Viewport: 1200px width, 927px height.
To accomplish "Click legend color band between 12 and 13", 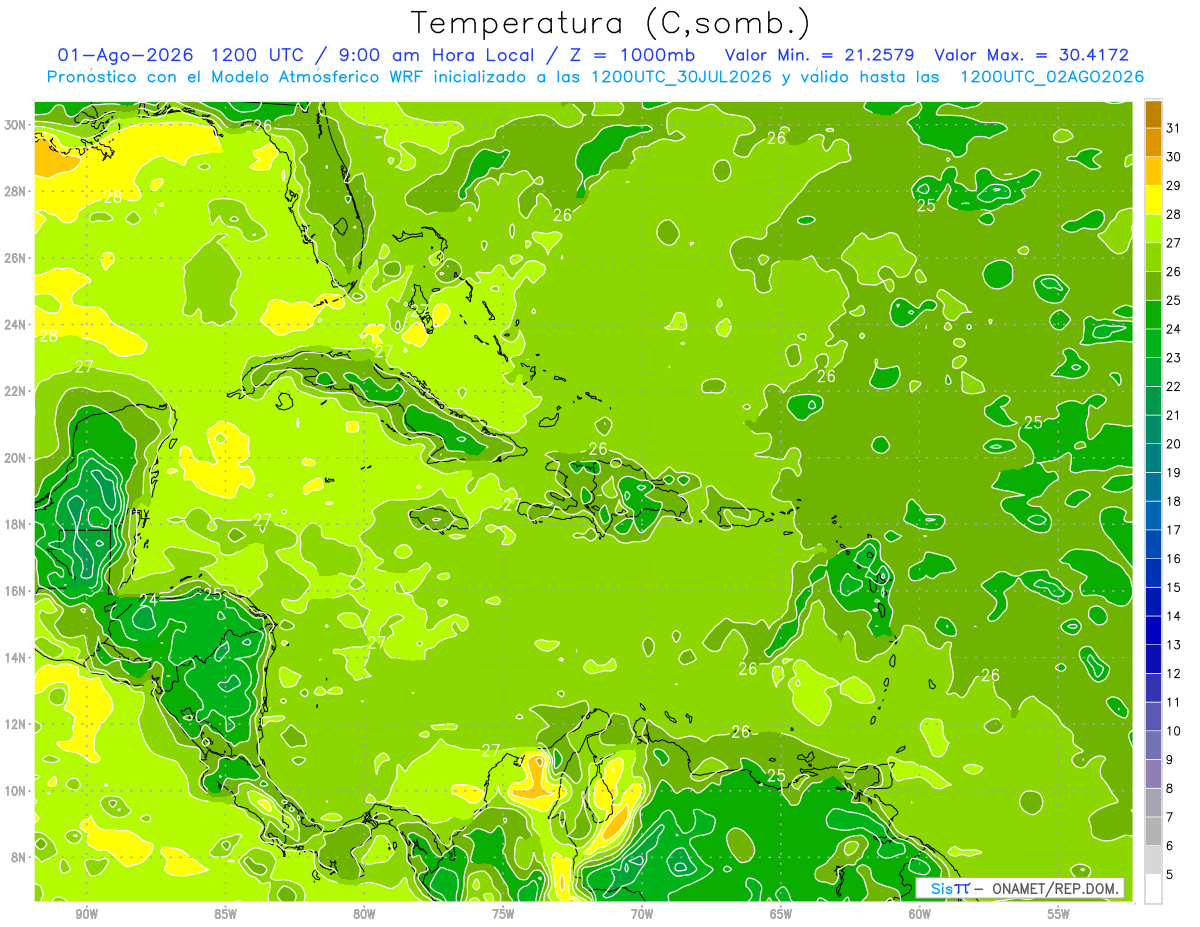I will [1153, 659].
